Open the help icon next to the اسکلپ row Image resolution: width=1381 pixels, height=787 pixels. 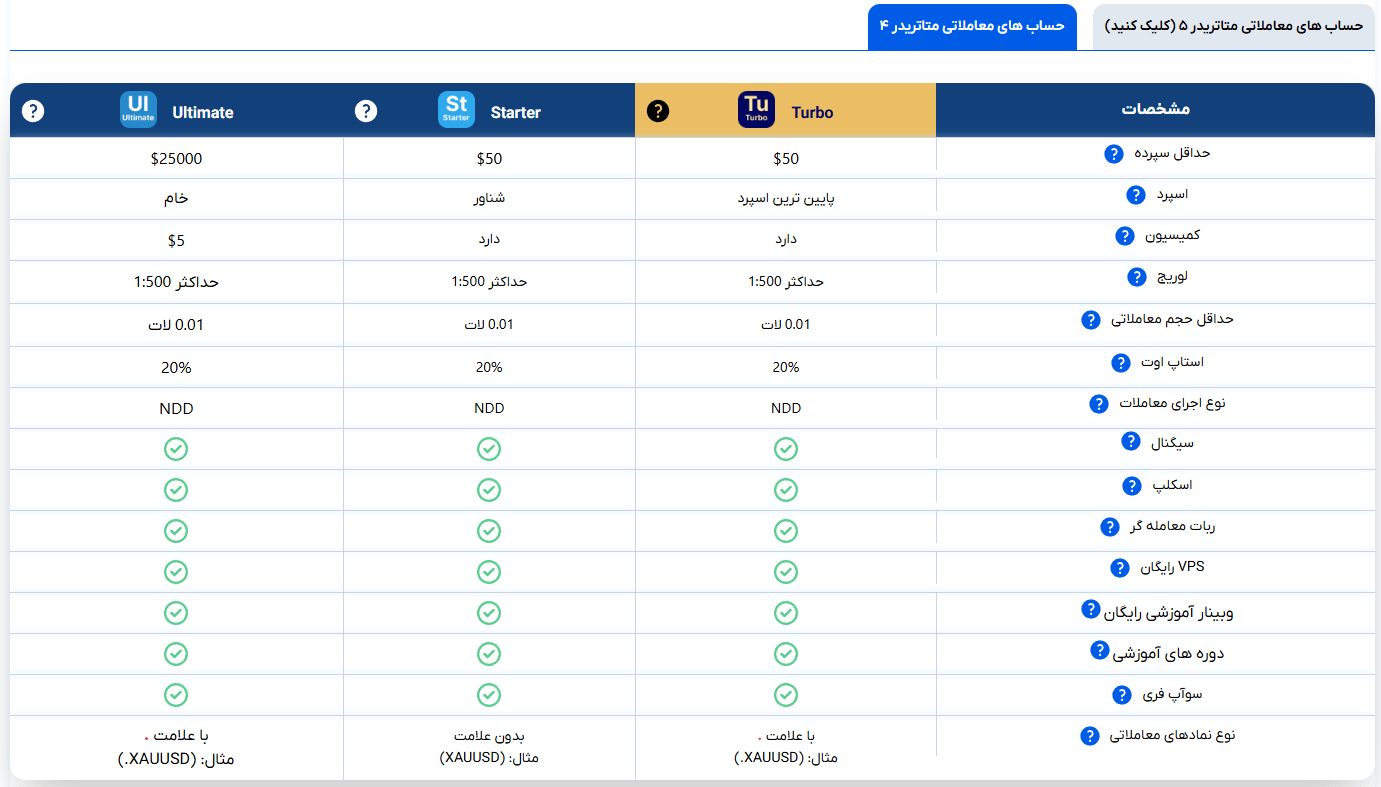[x=1132, y=485]
